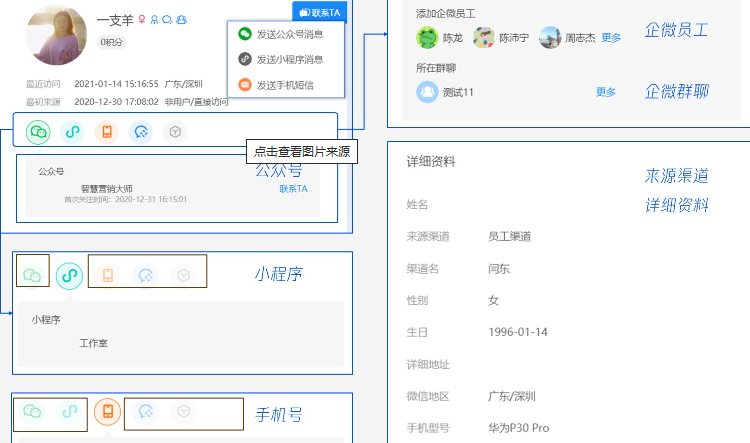Click the gray cube icon in first row
The height and width of the screenshot is (443, 750).
(x=175, y=132)
